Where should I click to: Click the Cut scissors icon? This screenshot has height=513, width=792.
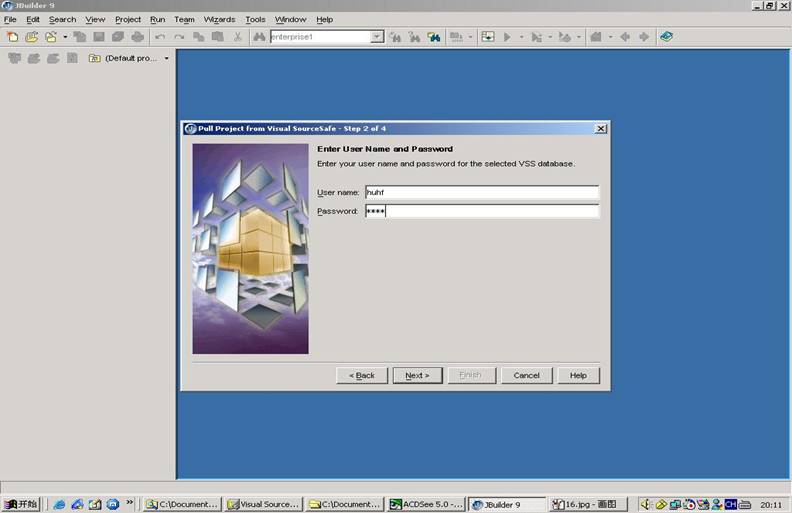pyautogui.click(x=237, y=37)
